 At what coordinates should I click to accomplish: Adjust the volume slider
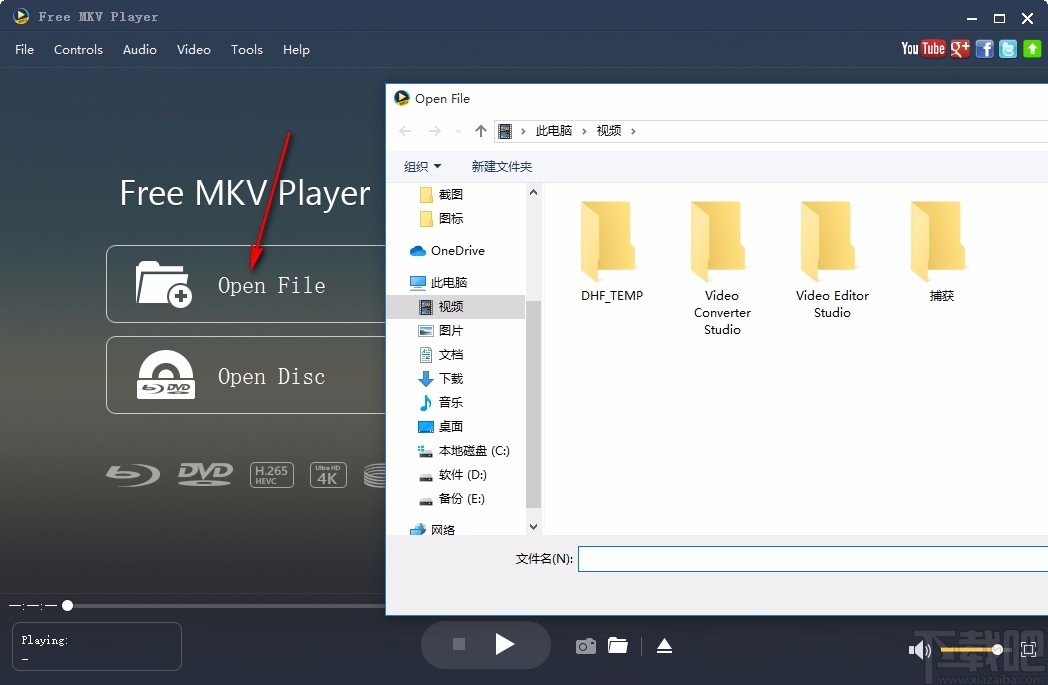pyautogui.click(x=971, y=650)
